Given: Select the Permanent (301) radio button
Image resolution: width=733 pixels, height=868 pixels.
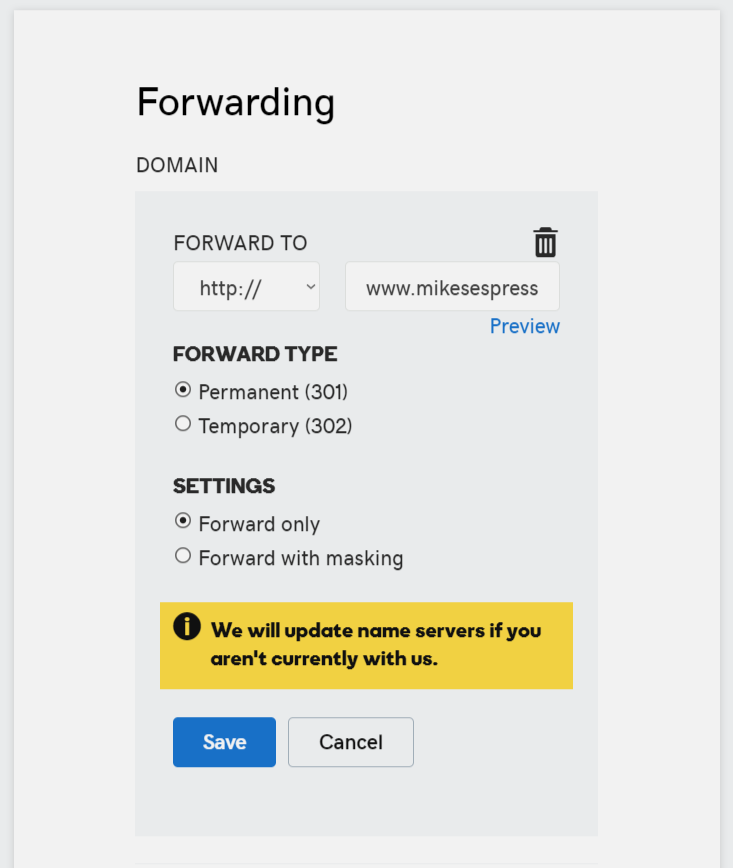Looking at the screenshot, I should tap(183, 390).
